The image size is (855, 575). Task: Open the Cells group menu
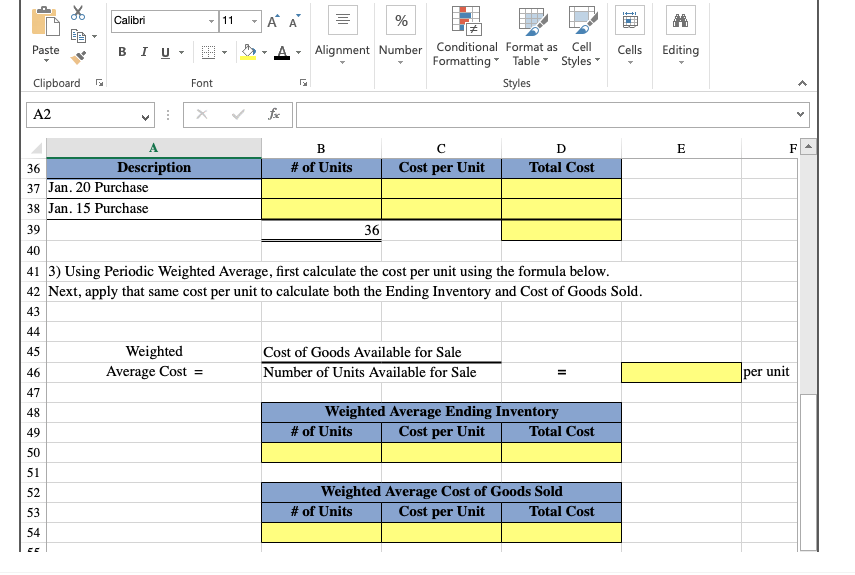click(630, 37)
